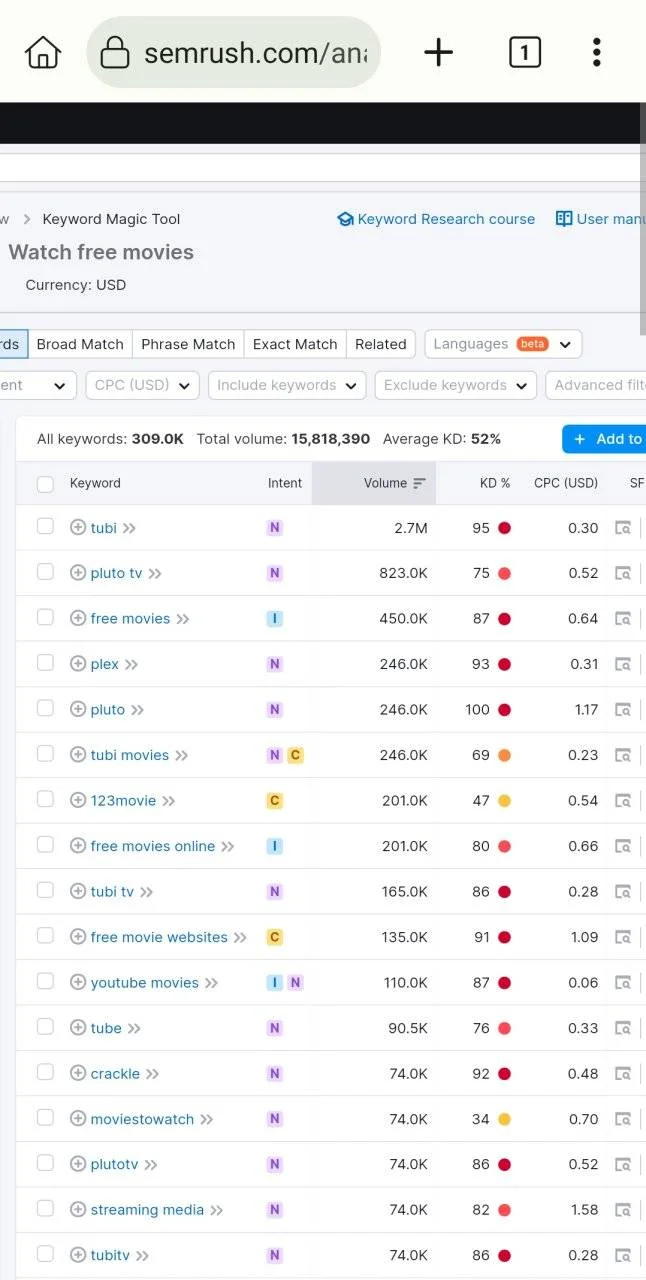Check the box for tubi keyword
Viewport: 646px width, 1280px height.
45,526
